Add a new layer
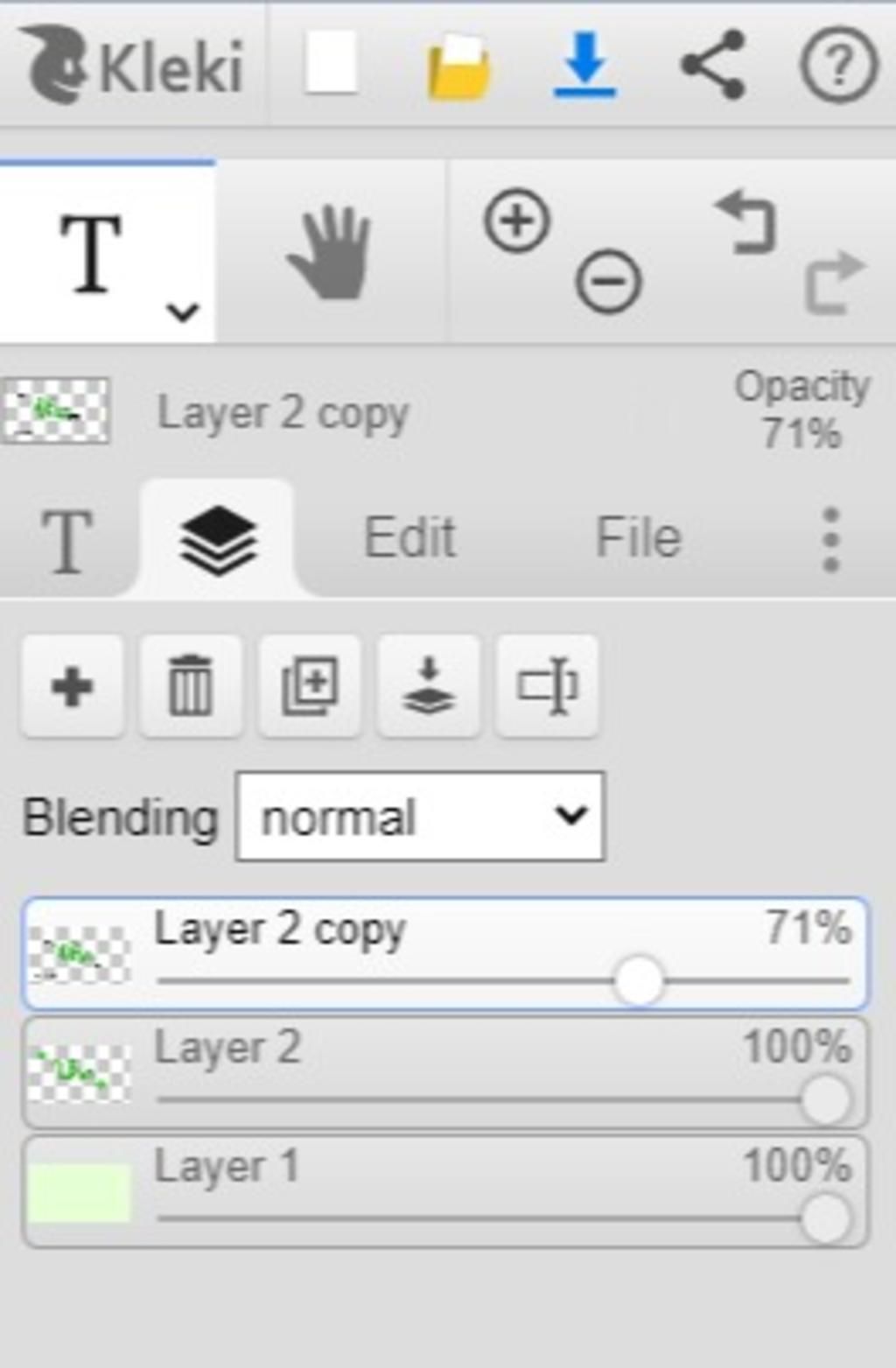The height and width of the screenshot is (1368, 896). point(73,687)
